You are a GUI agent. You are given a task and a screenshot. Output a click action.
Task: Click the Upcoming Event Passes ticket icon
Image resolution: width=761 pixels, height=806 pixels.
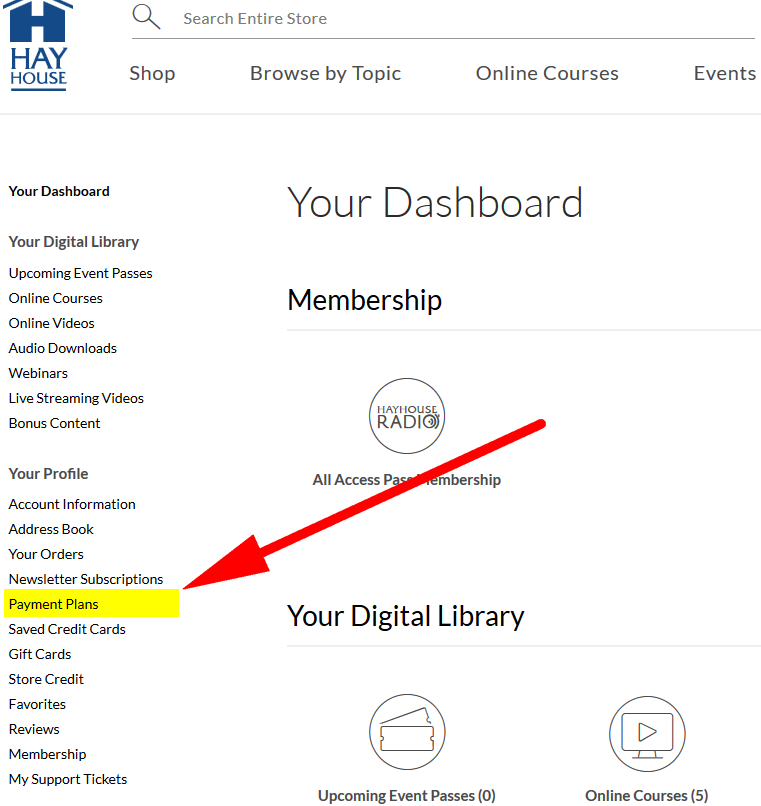pyautogui.click(x=407, y=733)
